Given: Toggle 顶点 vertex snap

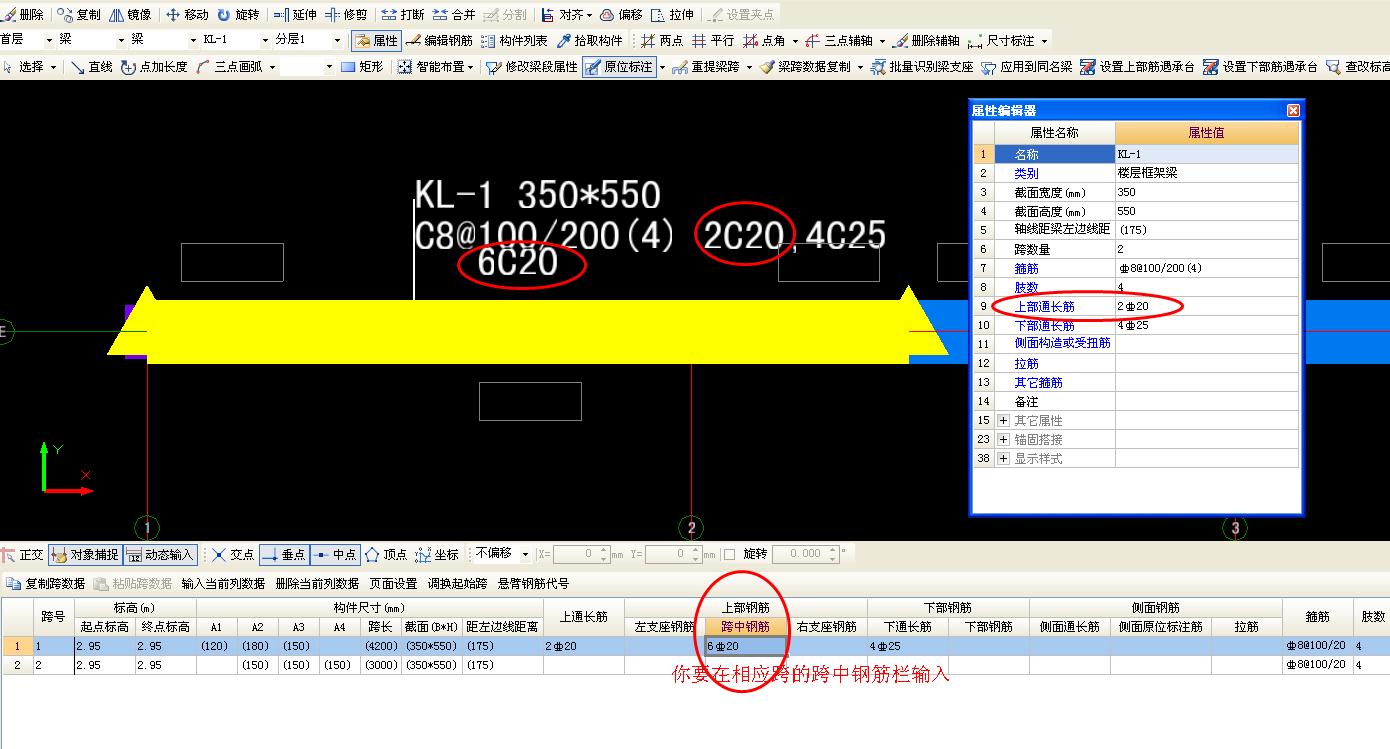Looking at the screenshot, I should coord(385,554).
